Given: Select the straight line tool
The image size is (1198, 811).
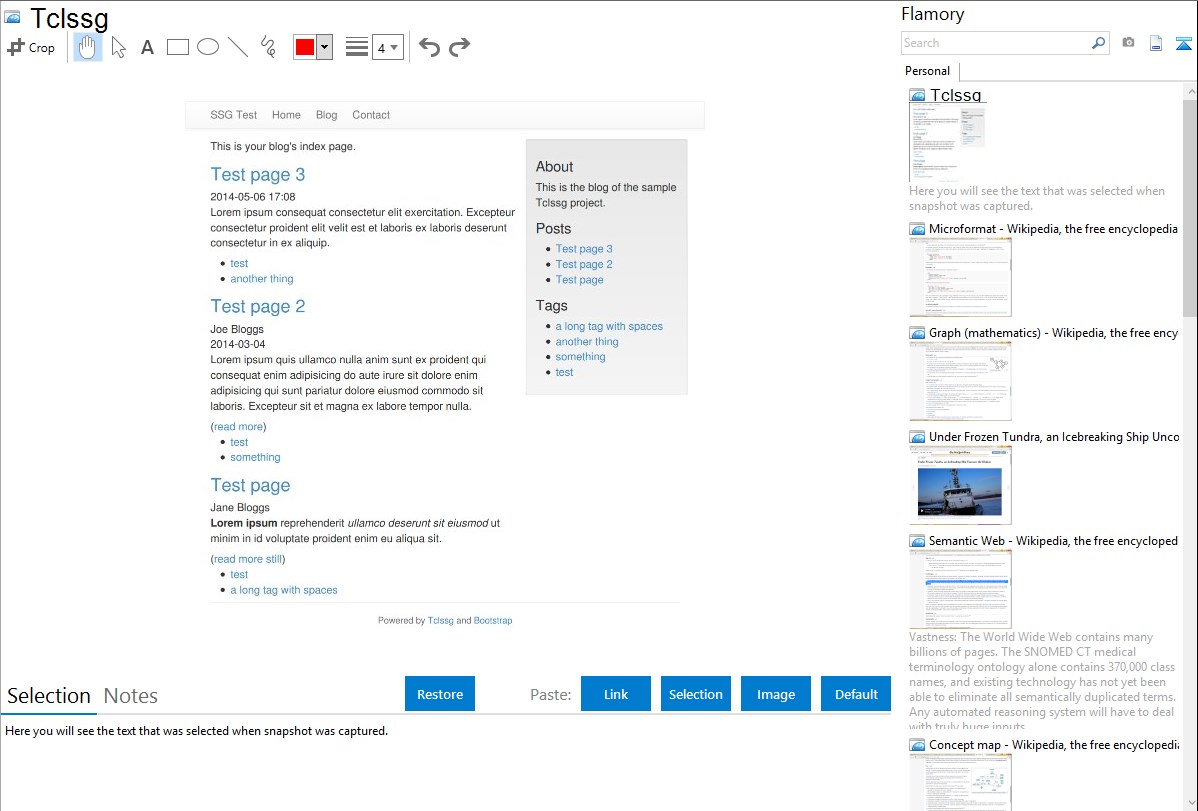Looking at the screenshot, I should point(238,47).
